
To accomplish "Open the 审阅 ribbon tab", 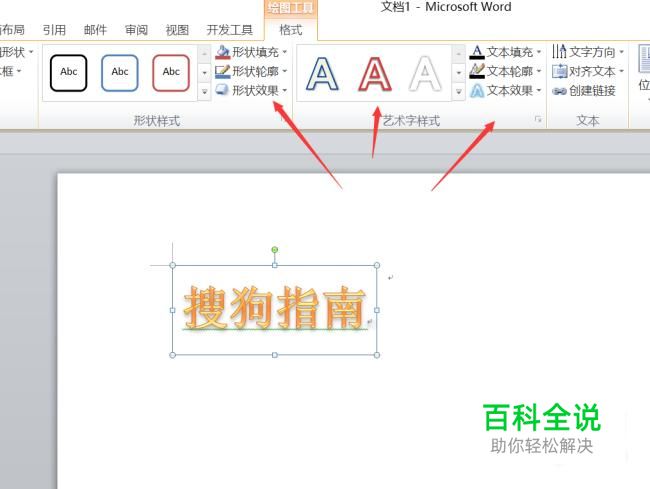I will (136, 30).
